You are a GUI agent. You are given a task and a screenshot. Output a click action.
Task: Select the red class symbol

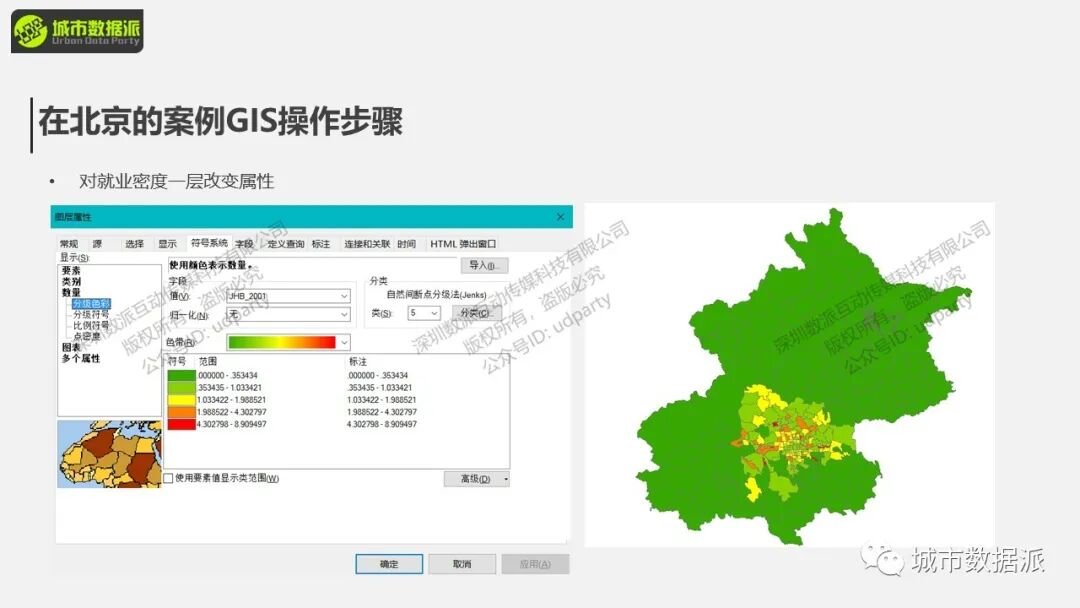coord(181,424)
